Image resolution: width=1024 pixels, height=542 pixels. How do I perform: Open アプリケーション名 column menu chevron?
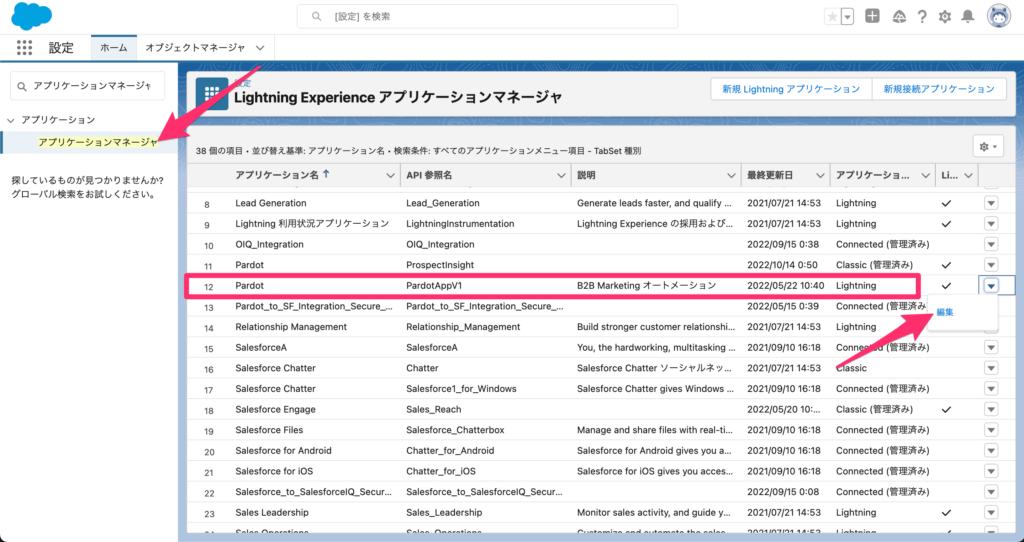click(390, 176)
